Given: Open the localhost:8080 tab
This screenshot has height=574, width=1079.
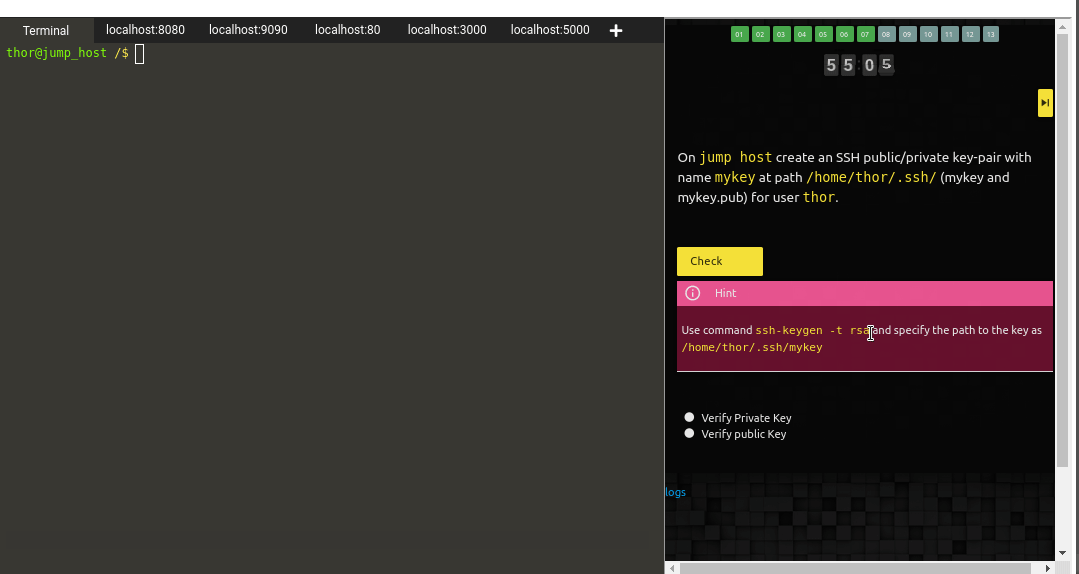Looking at the screenshot, I should tap(145, 30).
